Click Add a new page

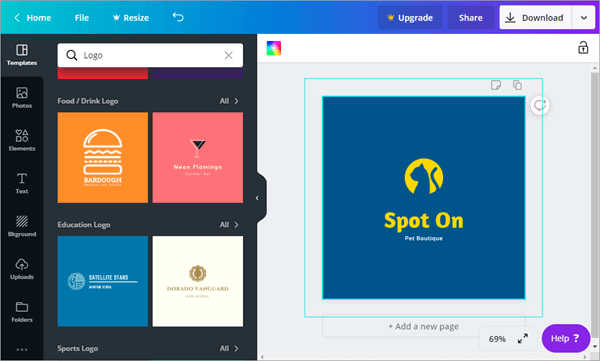point(424,327)
